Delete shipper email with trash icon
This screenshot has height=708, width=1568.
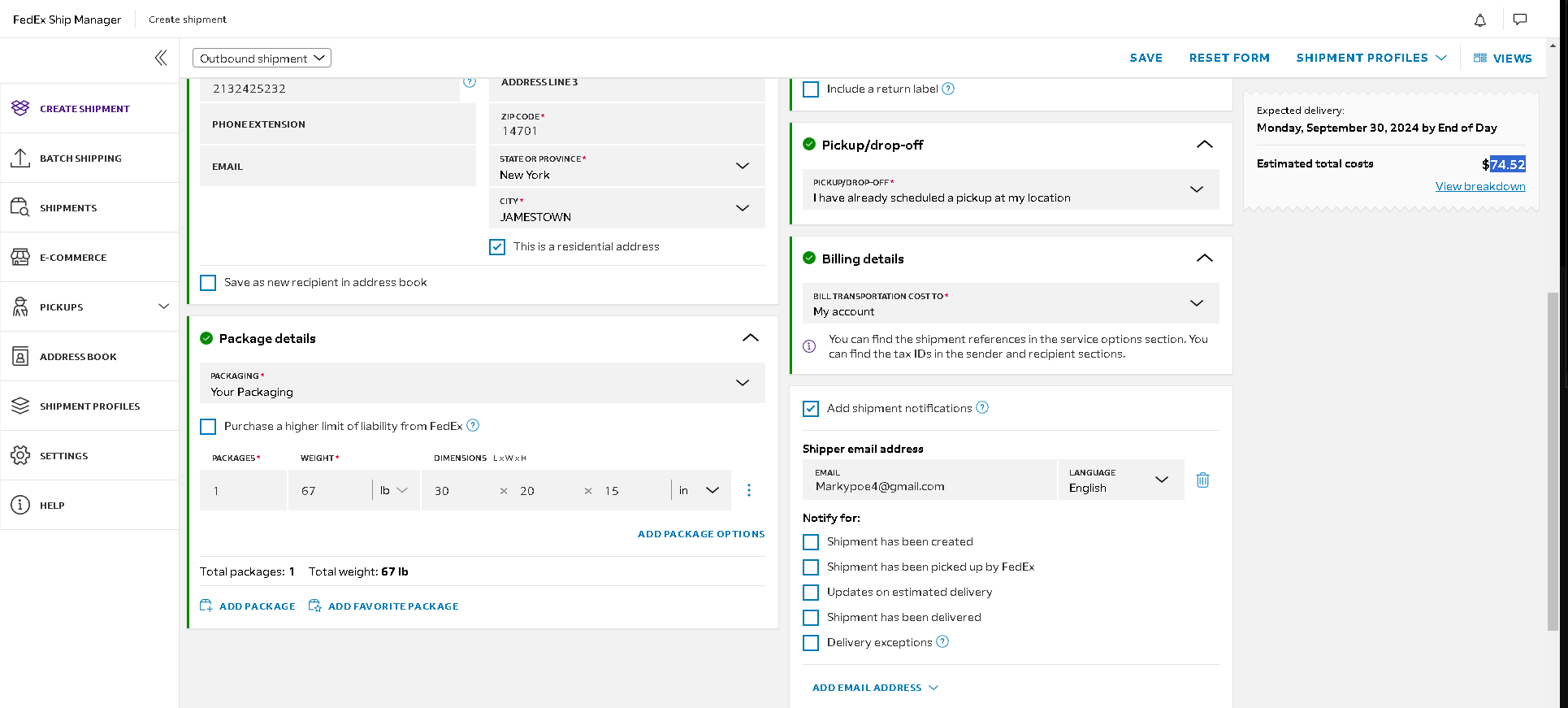coord(1203,480)
